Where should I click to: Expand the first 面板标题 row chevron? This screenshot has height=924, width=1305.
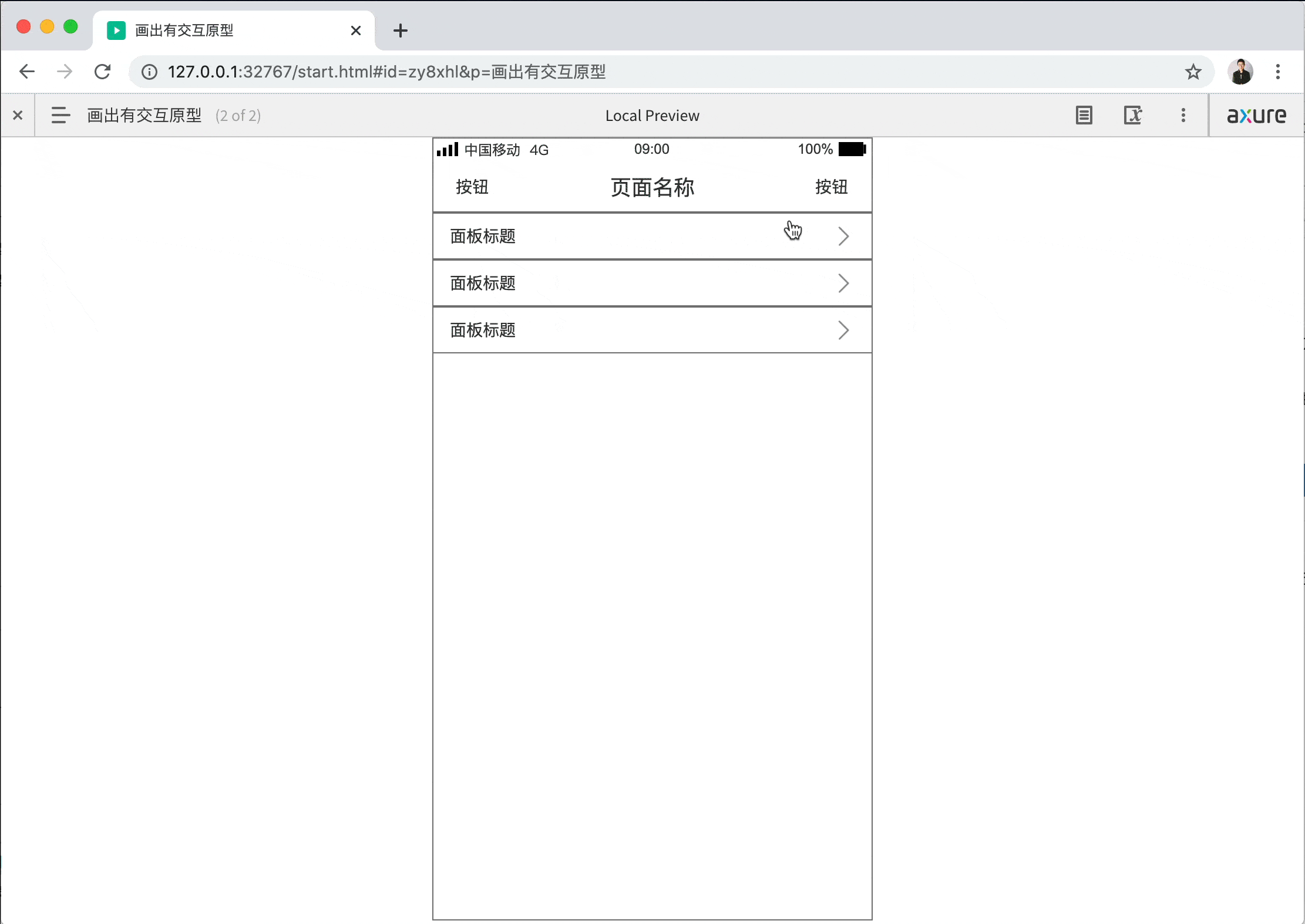843,236
